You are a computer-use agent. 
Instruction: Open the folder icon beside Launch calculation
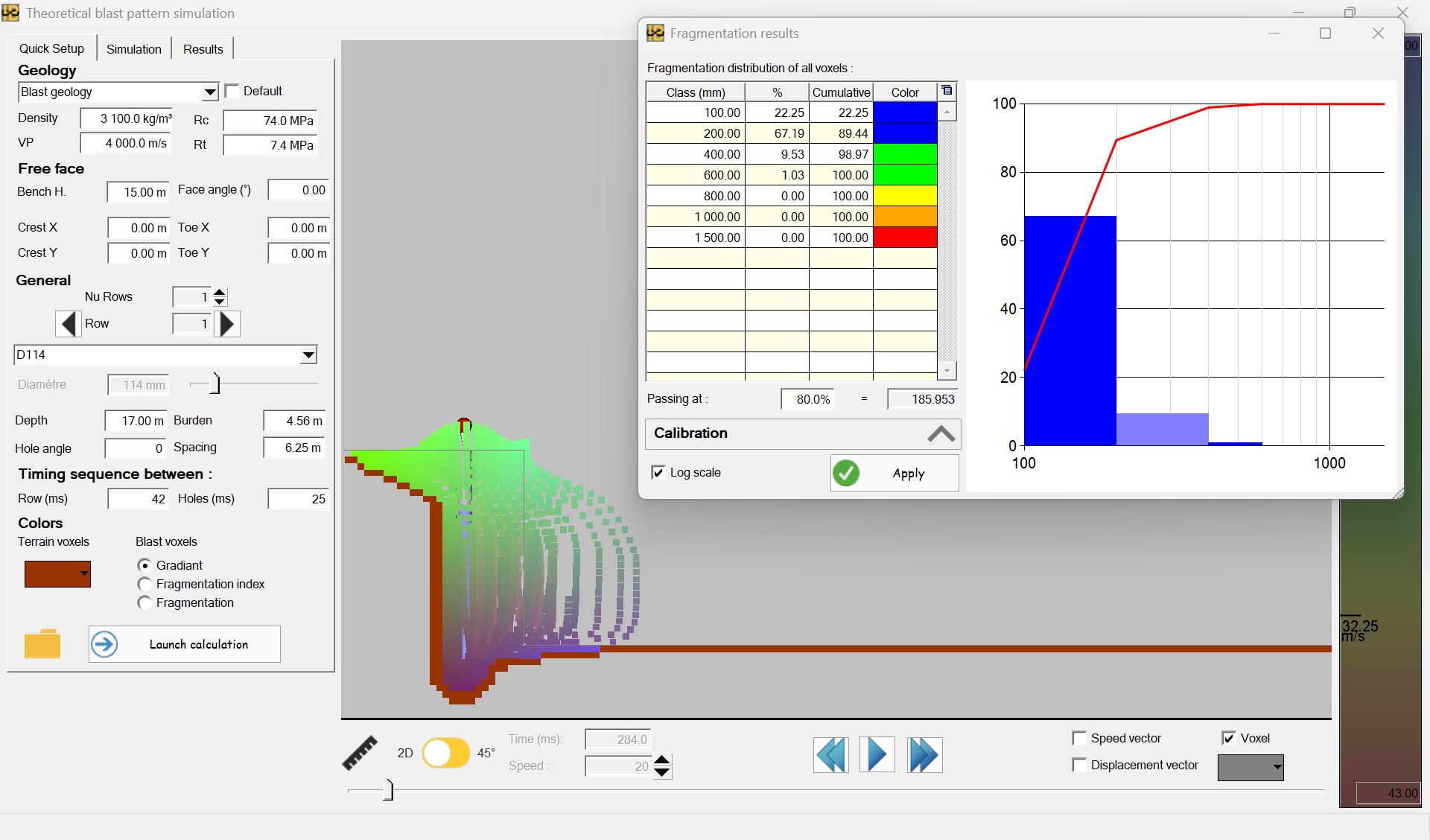click(x=42, y=643)
